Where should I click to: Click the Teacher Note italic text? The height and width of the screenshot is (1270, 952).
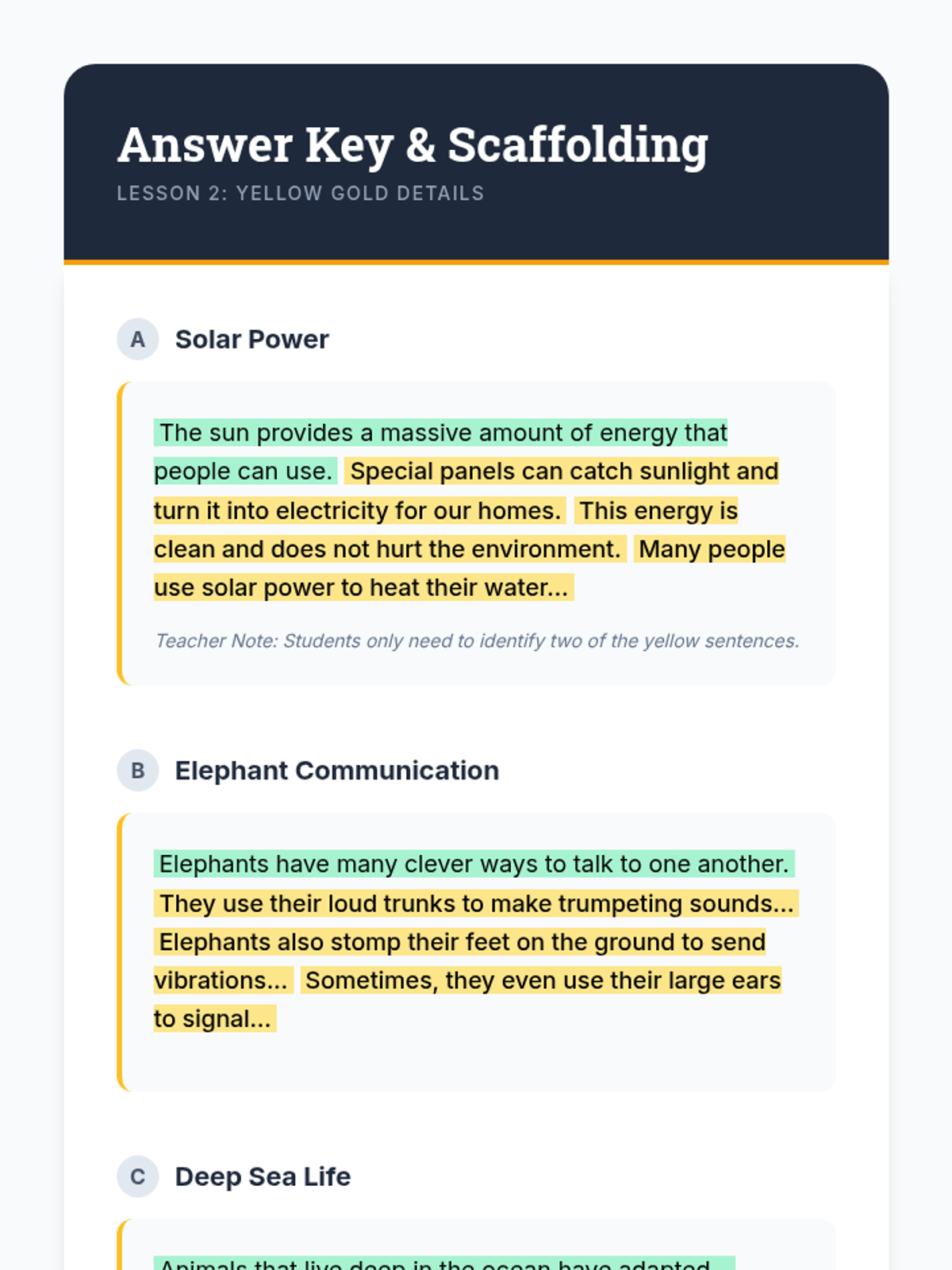tap(478, 641)
